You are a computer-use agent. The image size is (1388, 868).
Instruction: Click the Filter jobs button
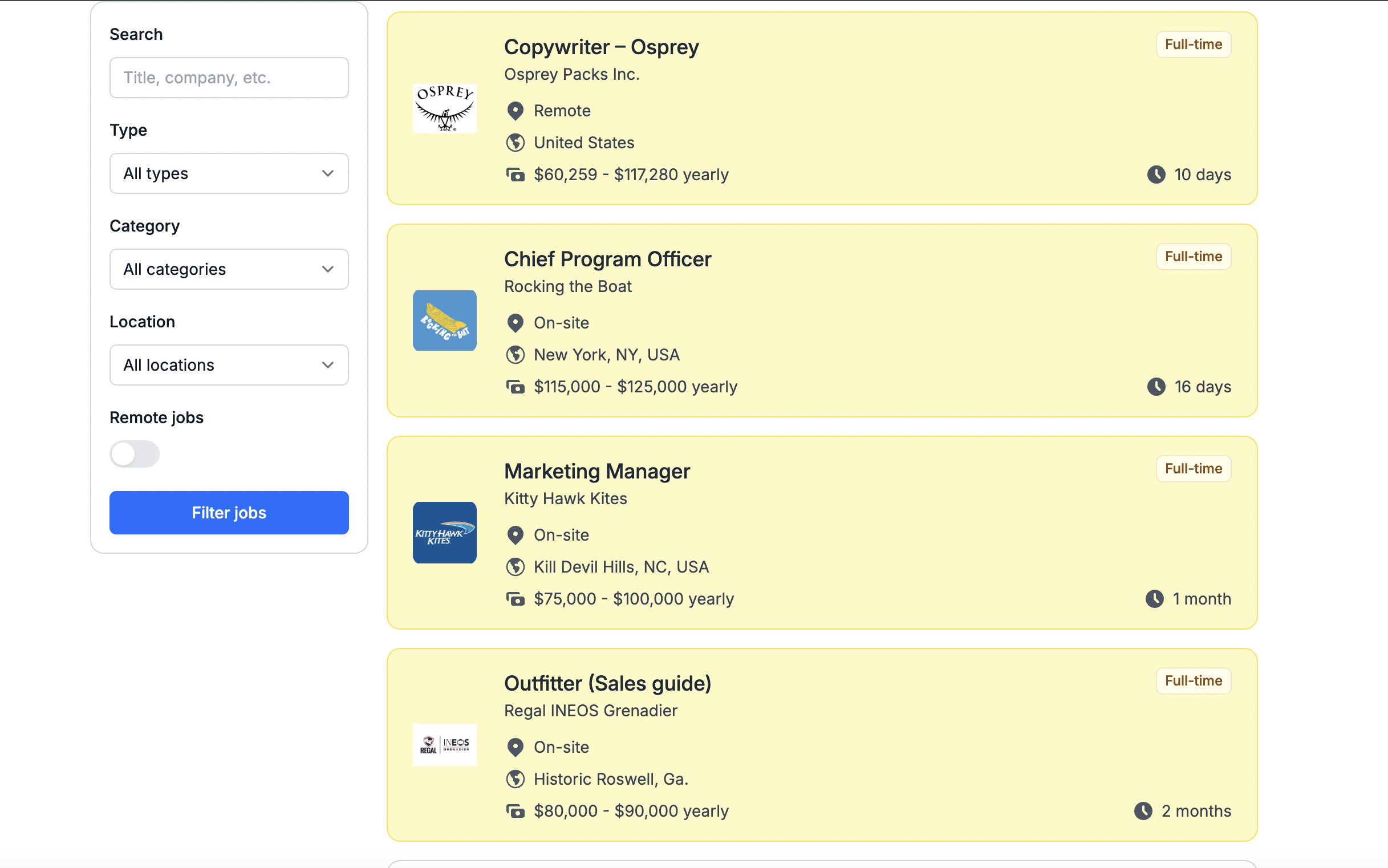(x=229, y=513)
